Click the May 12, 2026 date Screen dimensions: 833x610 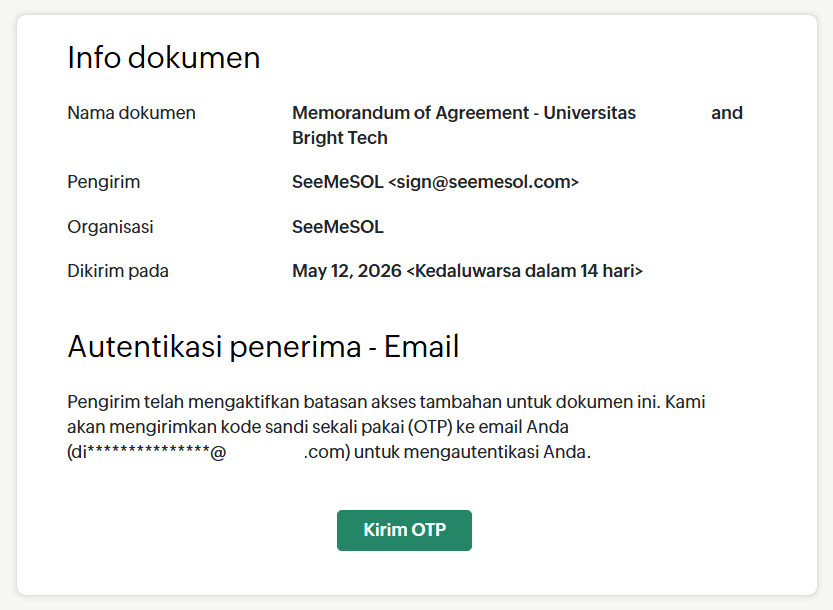[x=346, y=271]
